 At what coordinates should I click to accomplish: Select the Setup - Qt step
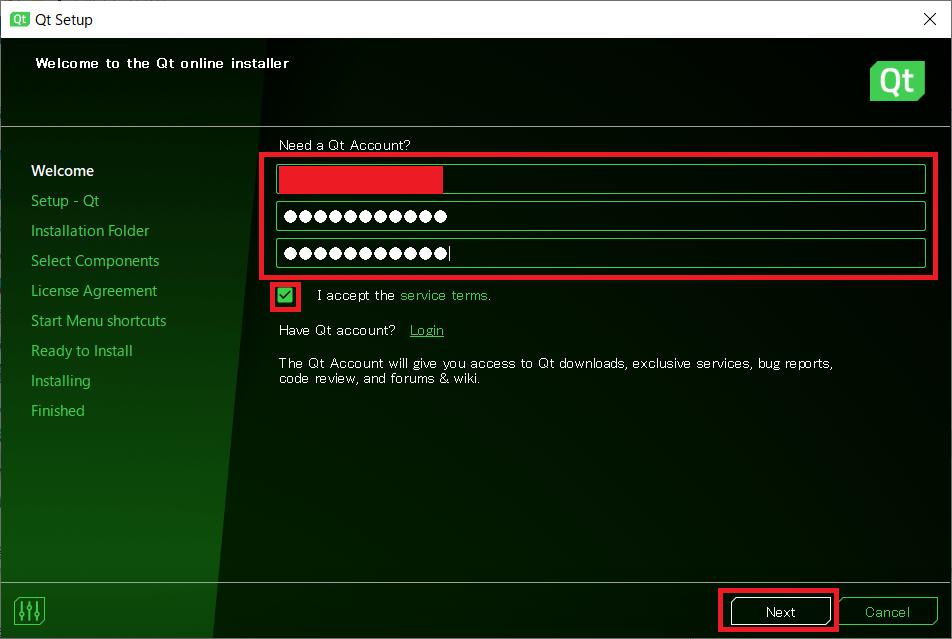65,201
